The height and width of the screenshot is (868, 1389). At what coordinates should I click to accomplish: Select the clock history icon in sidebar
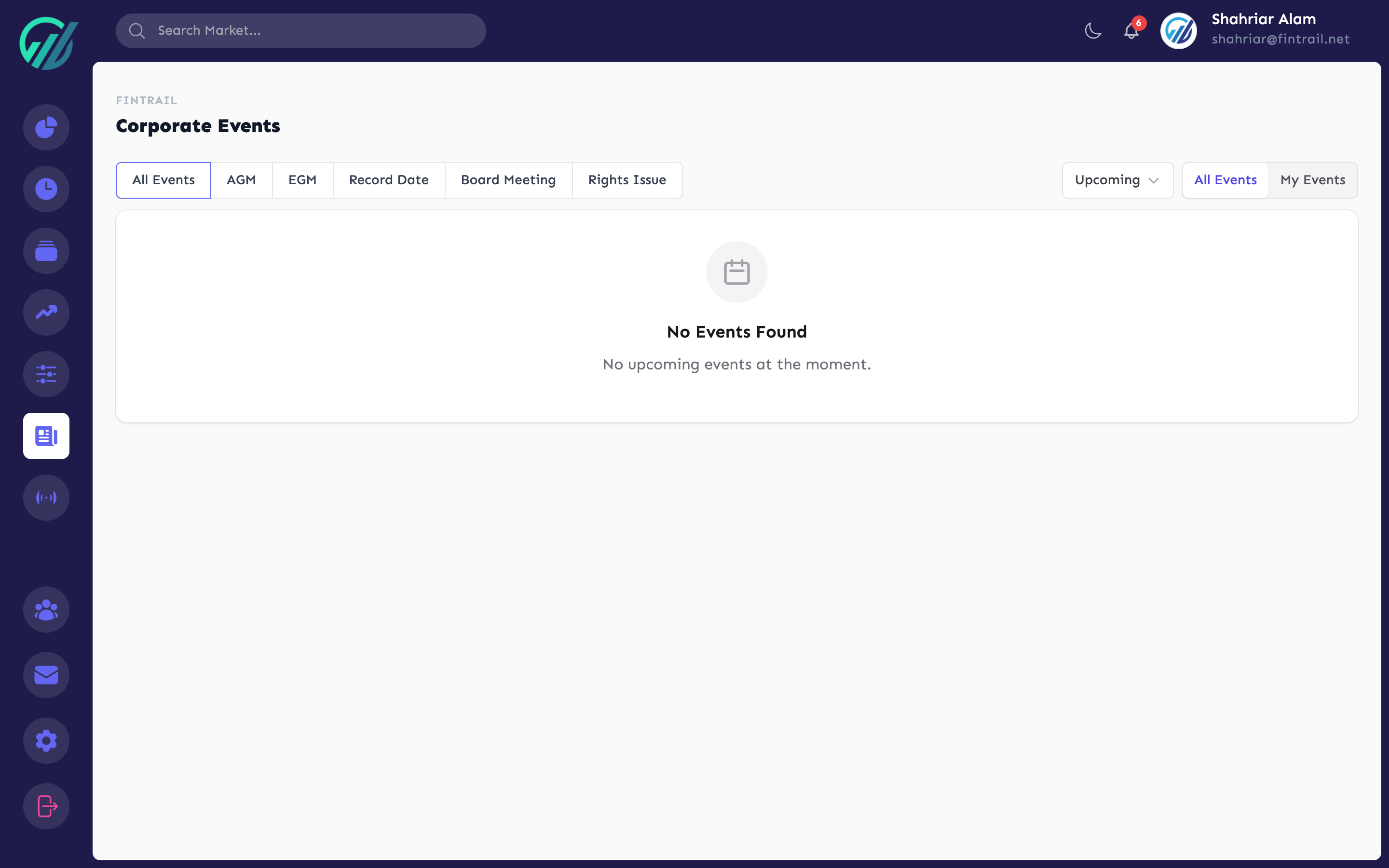[x=46, y=188]
